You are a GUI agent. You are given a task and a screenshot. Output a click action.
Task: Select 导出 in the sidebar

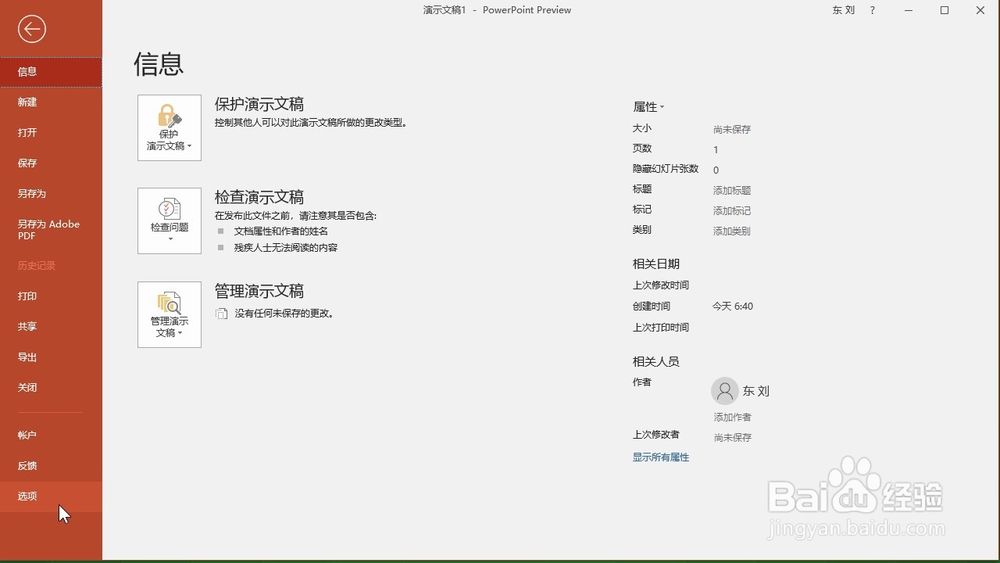pyautogui.click(x=51, y=357)
